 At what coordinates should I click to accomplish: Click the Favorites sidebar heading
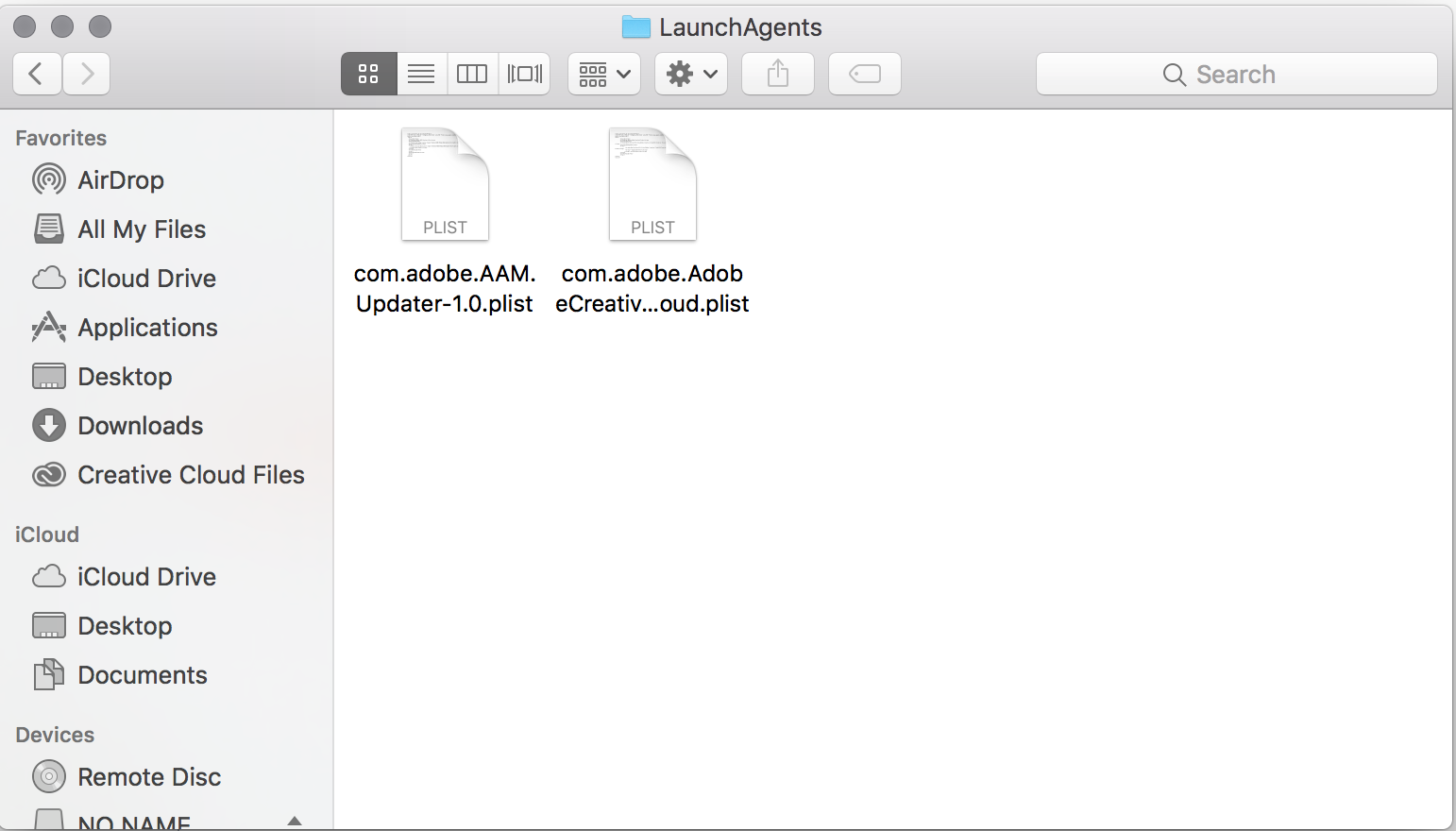click(x=61, y=138)
